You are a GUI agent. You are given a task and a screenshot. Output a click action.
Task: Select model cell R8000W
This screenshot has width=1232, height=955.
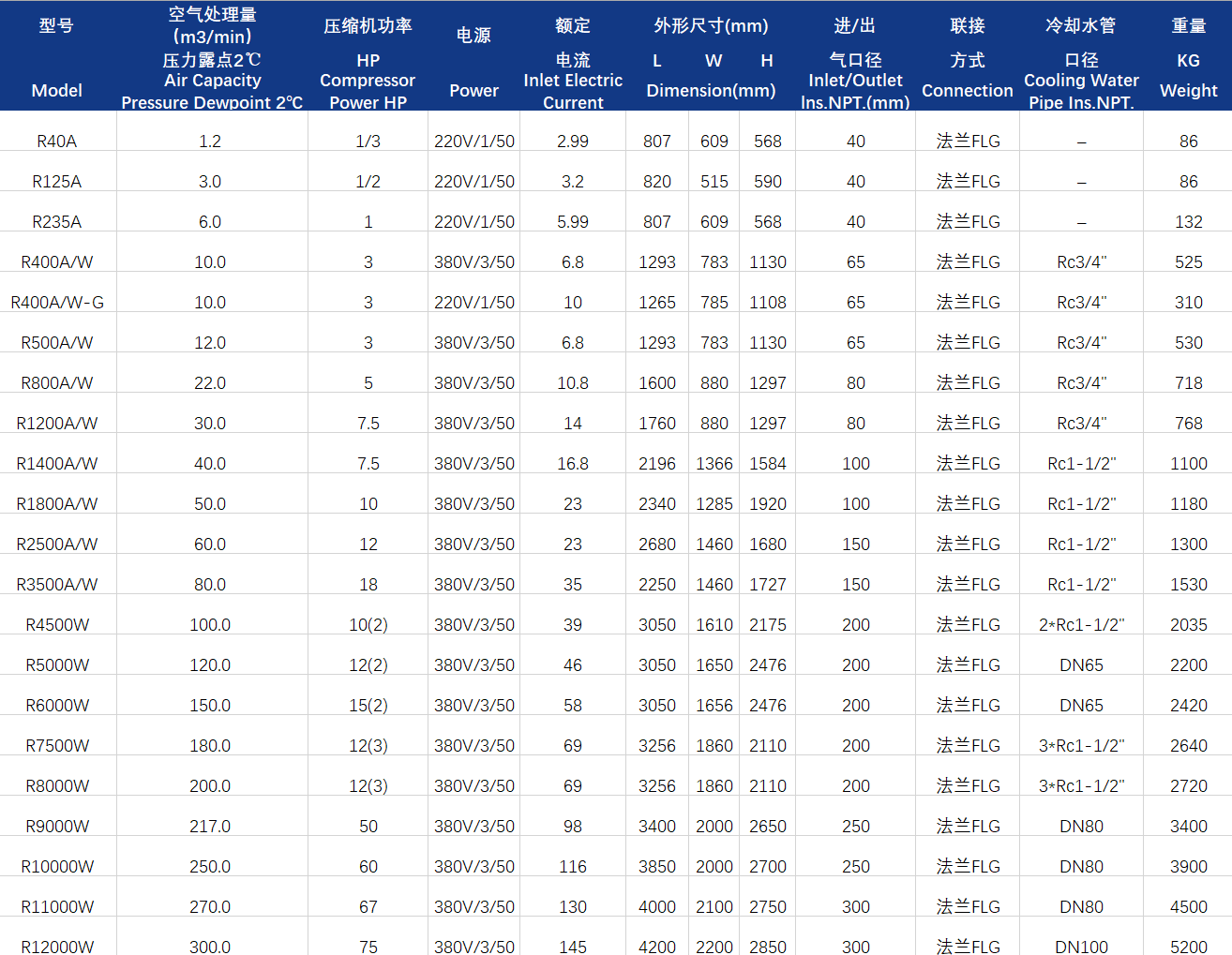(56, 786)
